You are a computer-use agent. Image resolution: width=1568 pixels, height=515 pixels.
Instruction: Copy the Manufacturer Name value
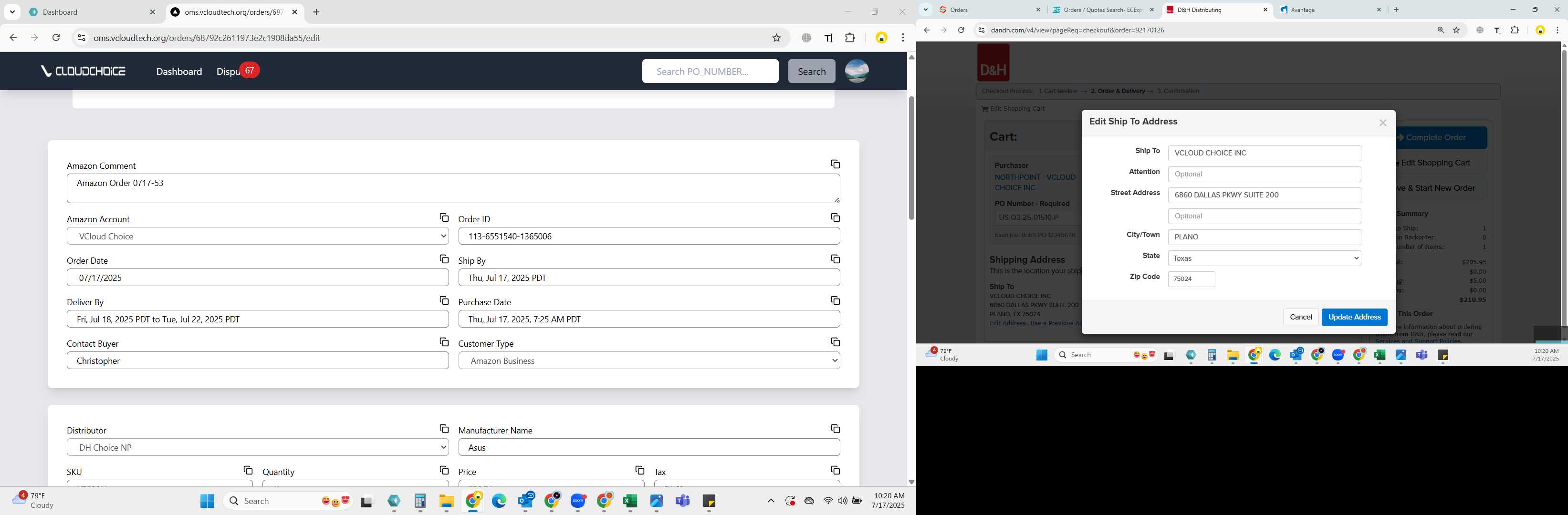point(835,429)
